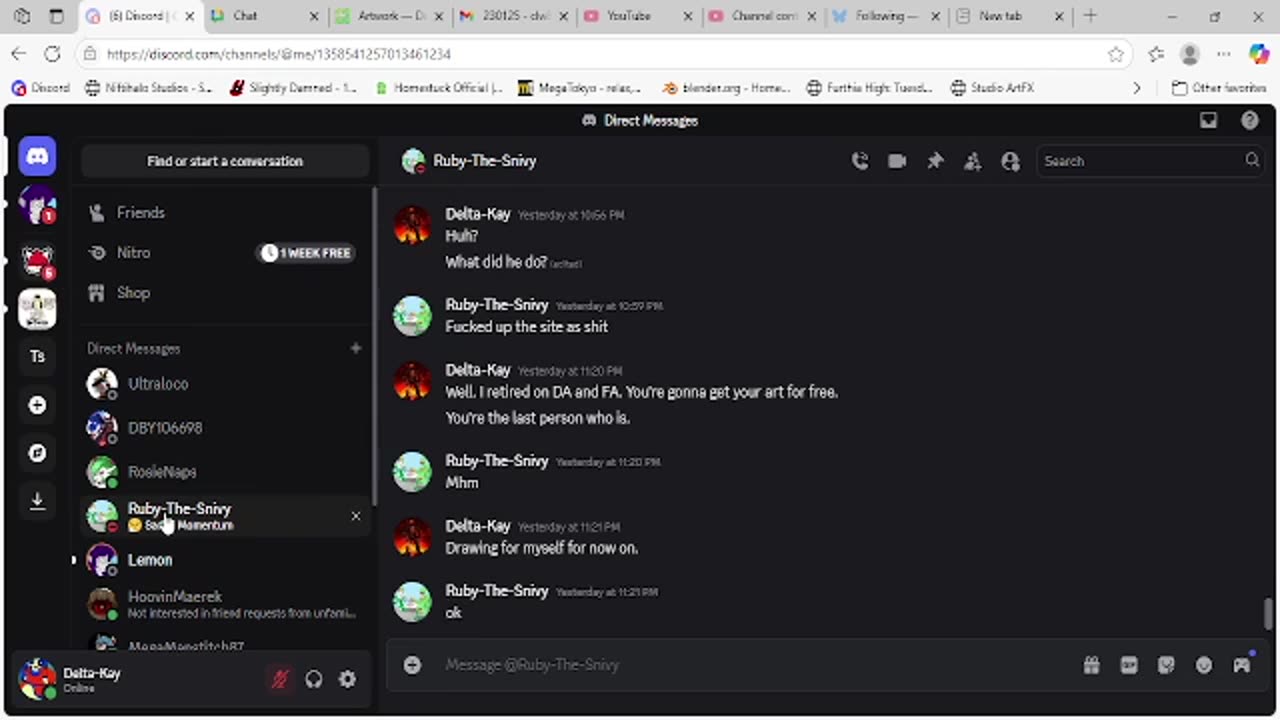Click the DM list scrollbar
This screenshot has width=1280, height=720.
tap(375, 347)
